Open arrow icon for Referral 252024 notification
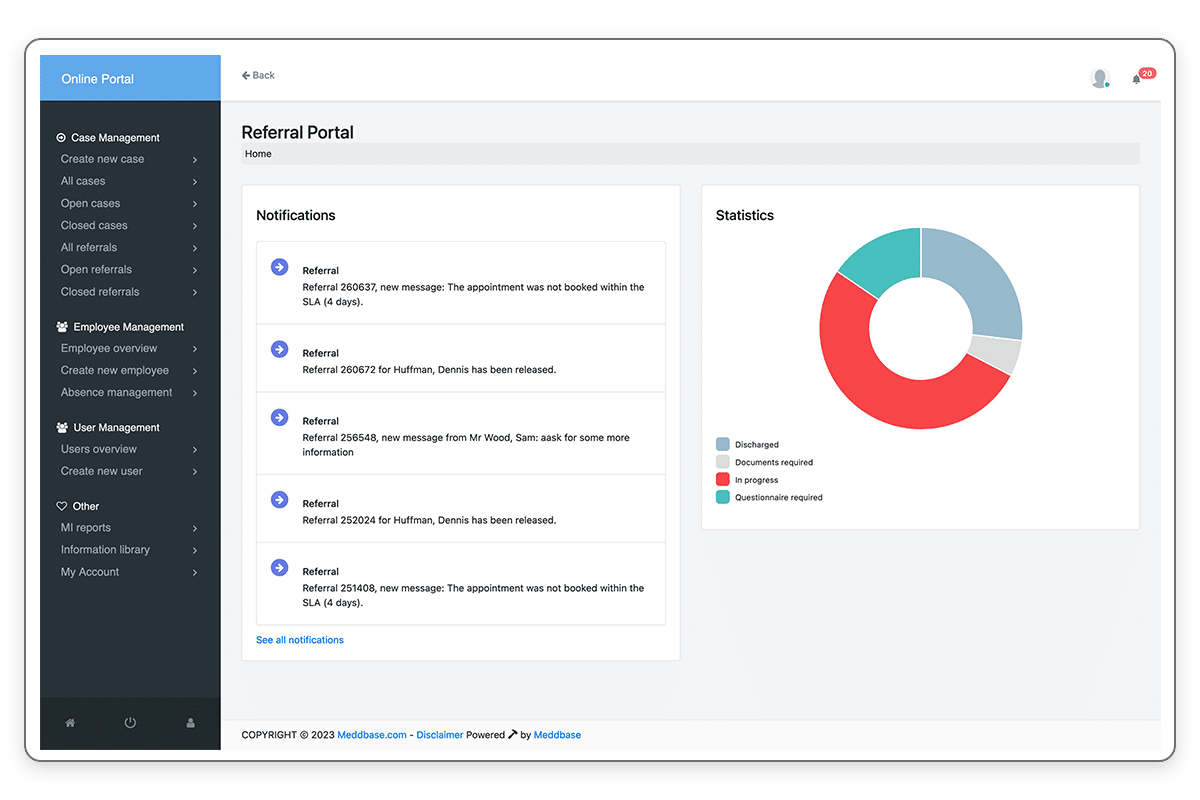The height and width of the screenshot is (800, 1200). [x=280, y=499]
